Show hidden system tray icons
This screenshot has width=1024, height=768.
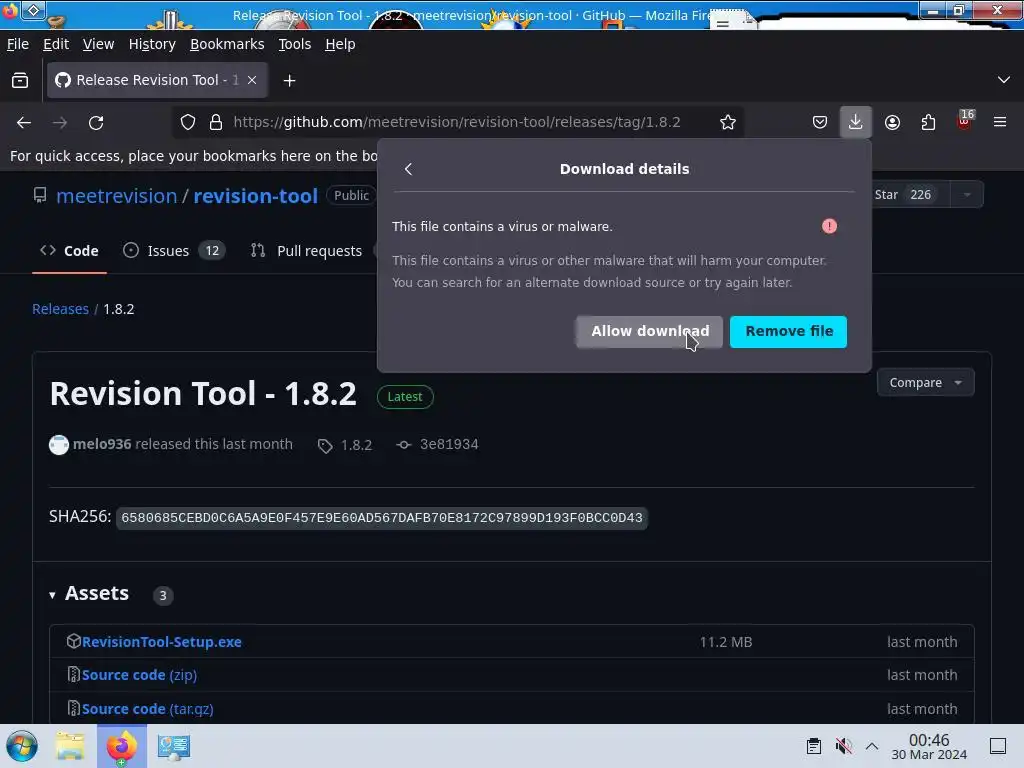(x=872, y=746)
